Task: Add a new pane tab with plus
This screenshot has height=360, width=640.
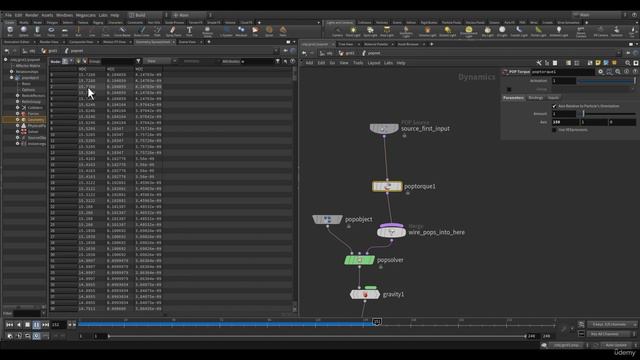Action: coord(209,42)
